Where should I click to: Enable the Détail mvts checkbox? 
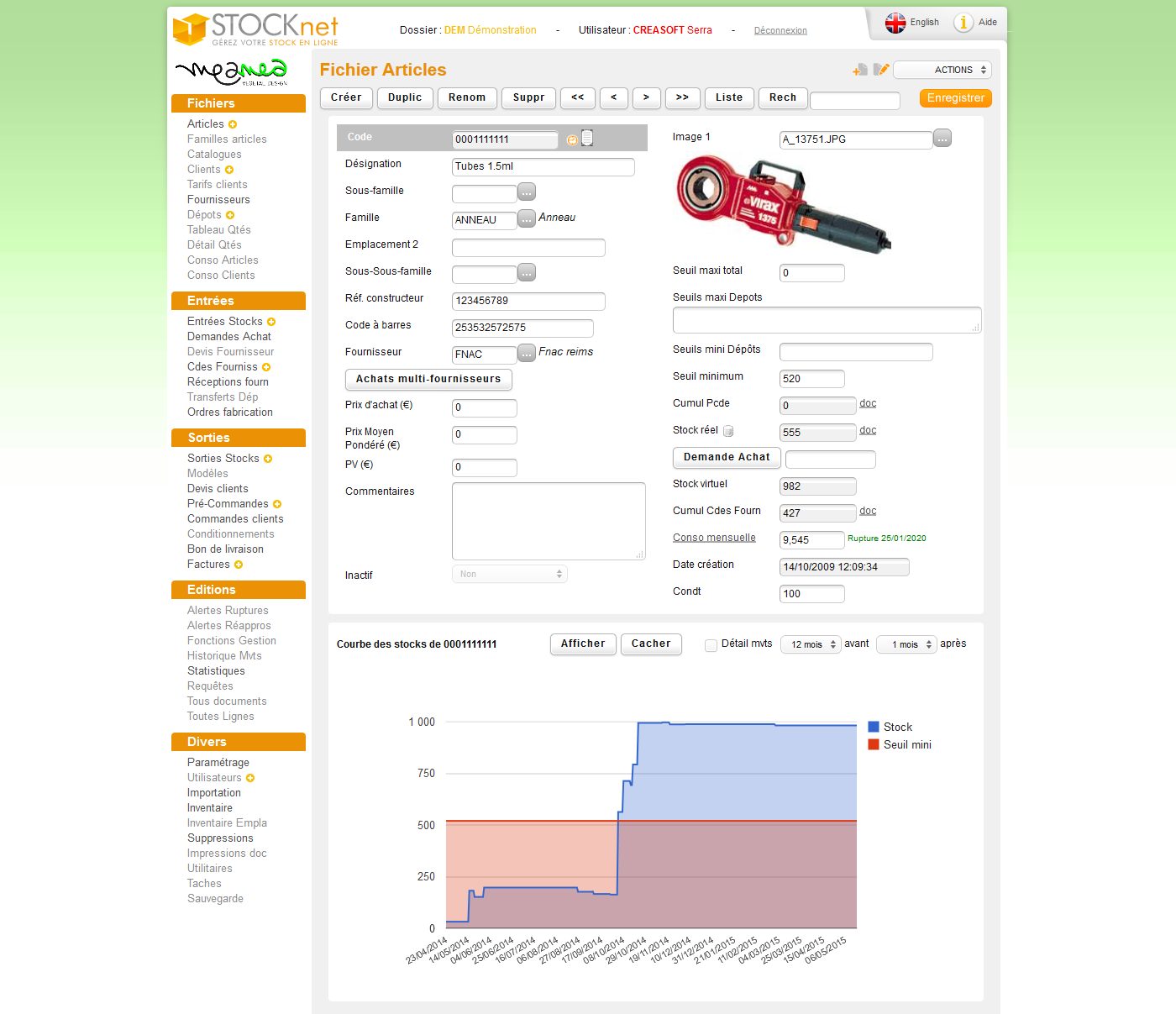[x=711, y=645]
